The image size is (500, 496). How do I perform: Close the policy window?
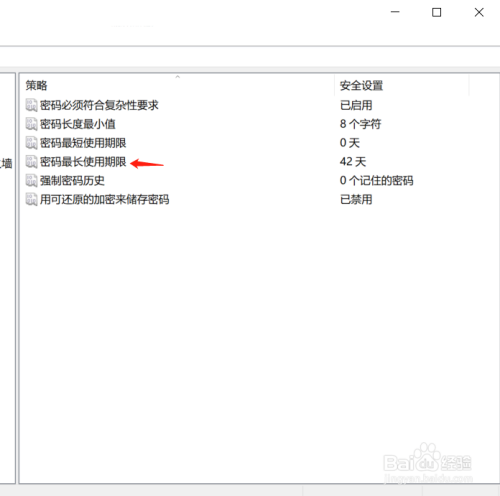click(x=479, y=12)
